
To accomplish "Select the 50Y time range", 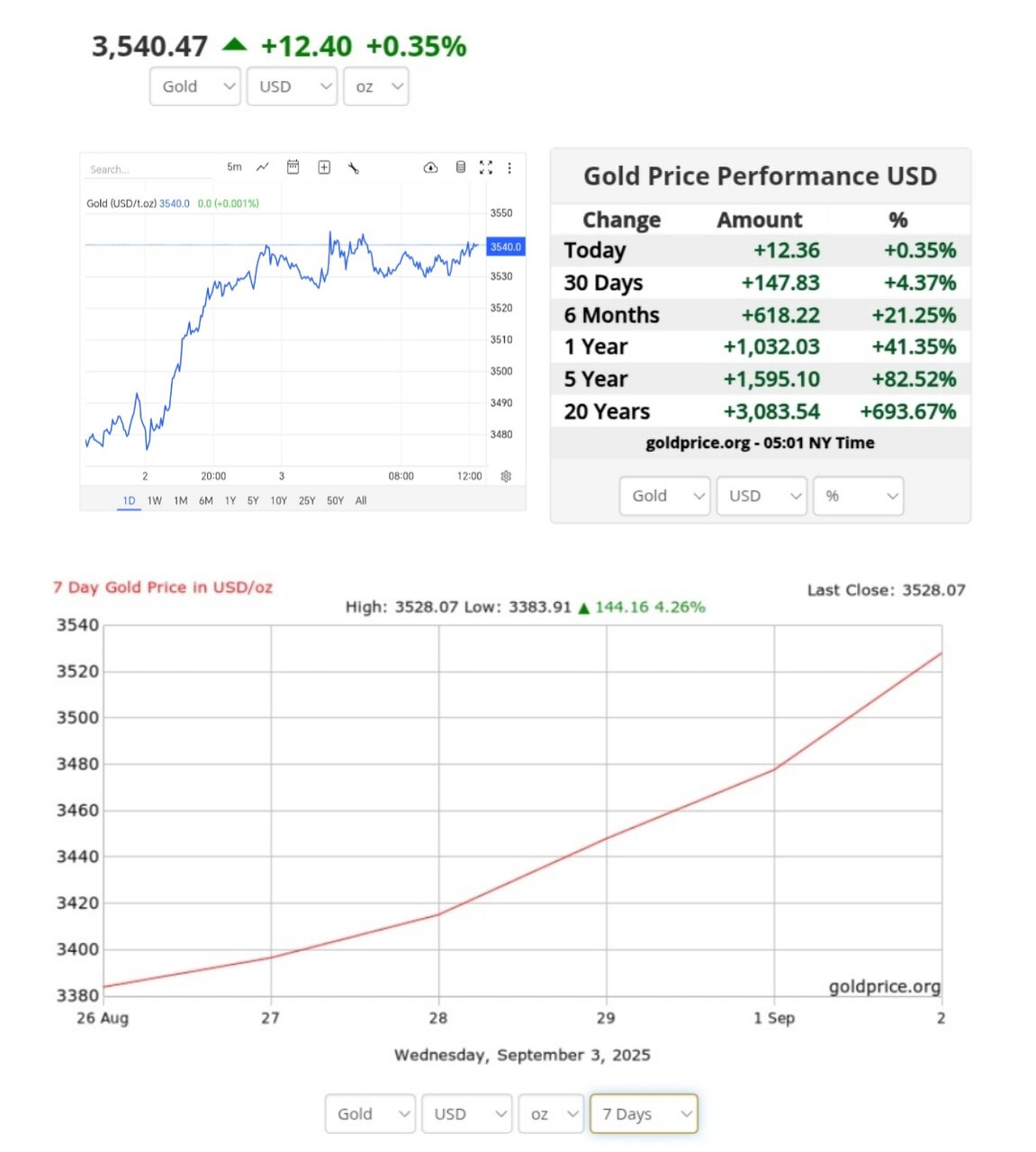I will tap(335, 501).
